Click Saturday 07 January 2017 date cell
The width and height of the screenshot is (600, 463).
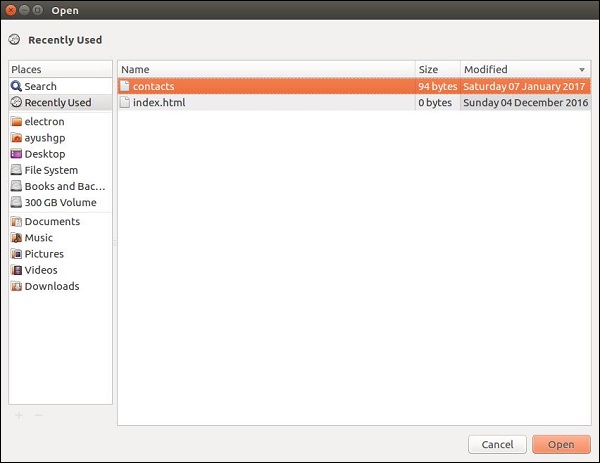point(524,86)
